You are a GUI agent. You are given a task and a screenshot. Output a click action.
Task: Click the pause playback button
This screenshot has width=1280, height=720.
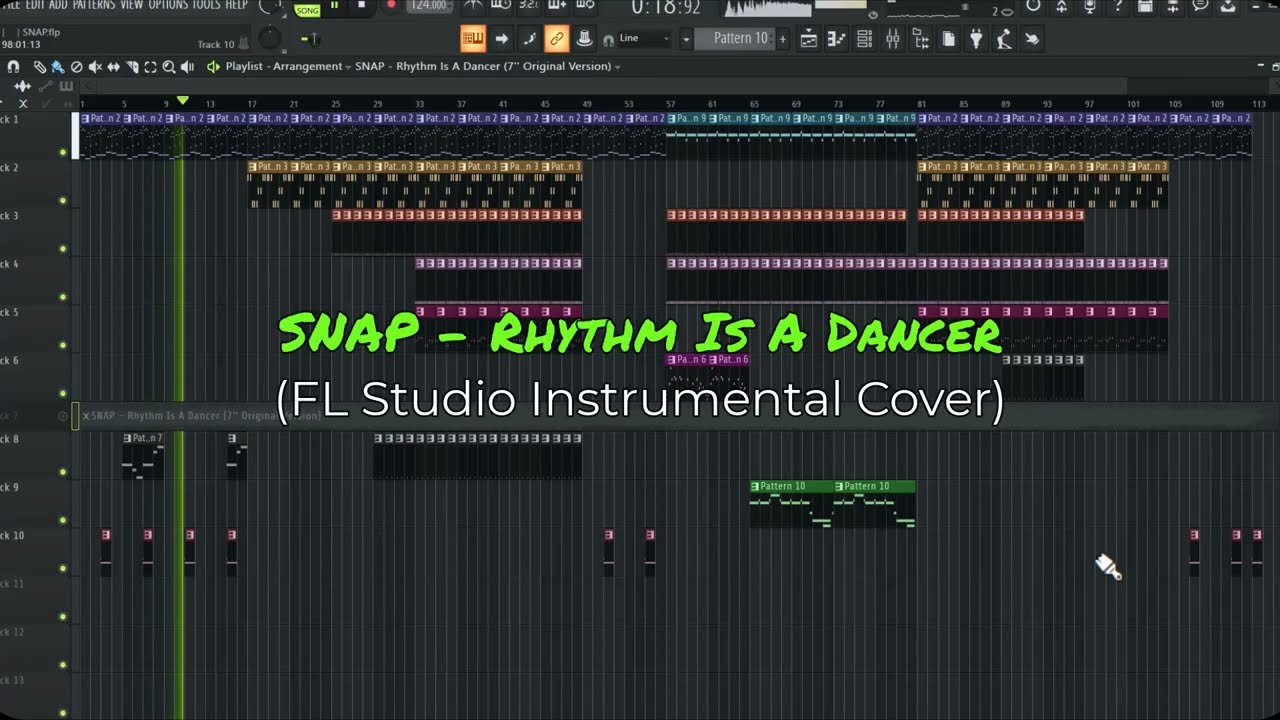point(334,6)
